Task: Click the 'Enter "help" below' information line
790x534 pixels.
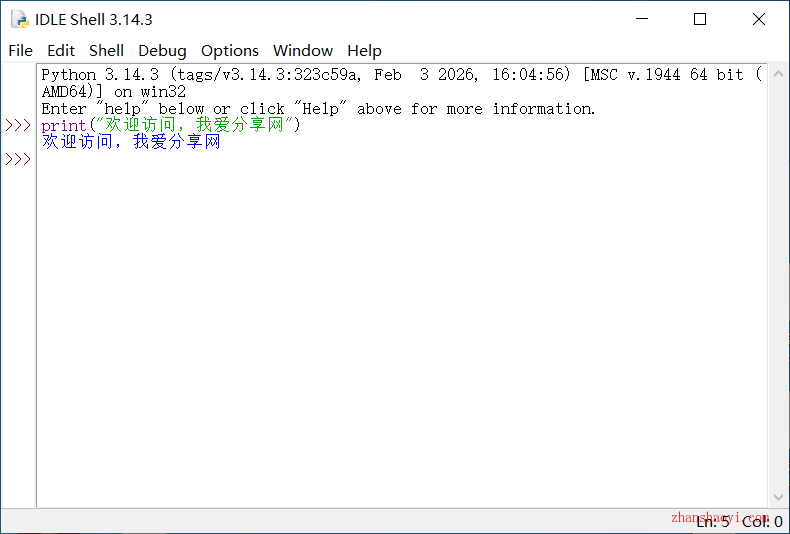Action: [318, 109]
